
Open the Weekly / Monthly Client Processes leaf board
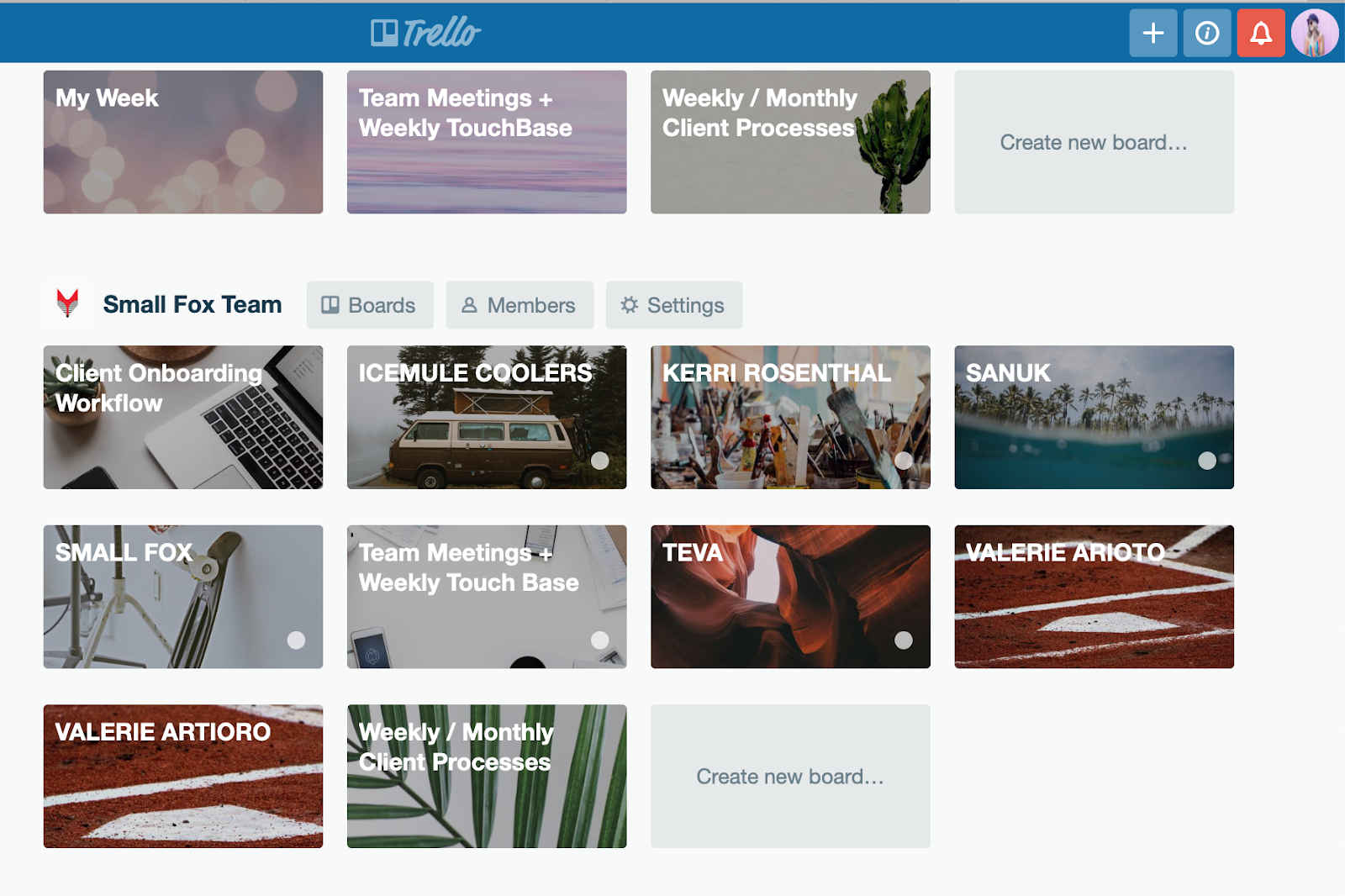pos(487,776)
